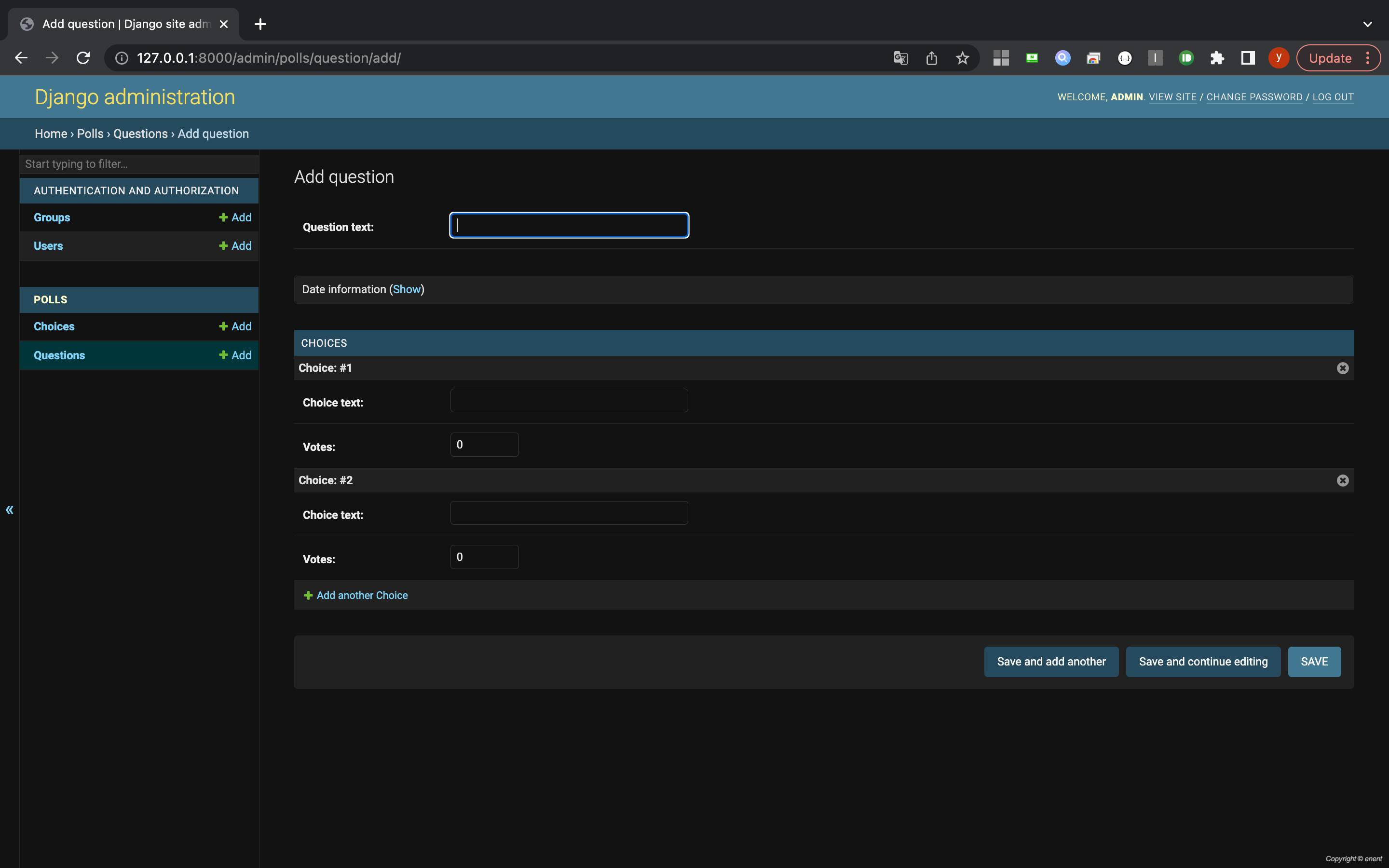
Task: Click the Polls breadcrumb link
Action: 90,134
